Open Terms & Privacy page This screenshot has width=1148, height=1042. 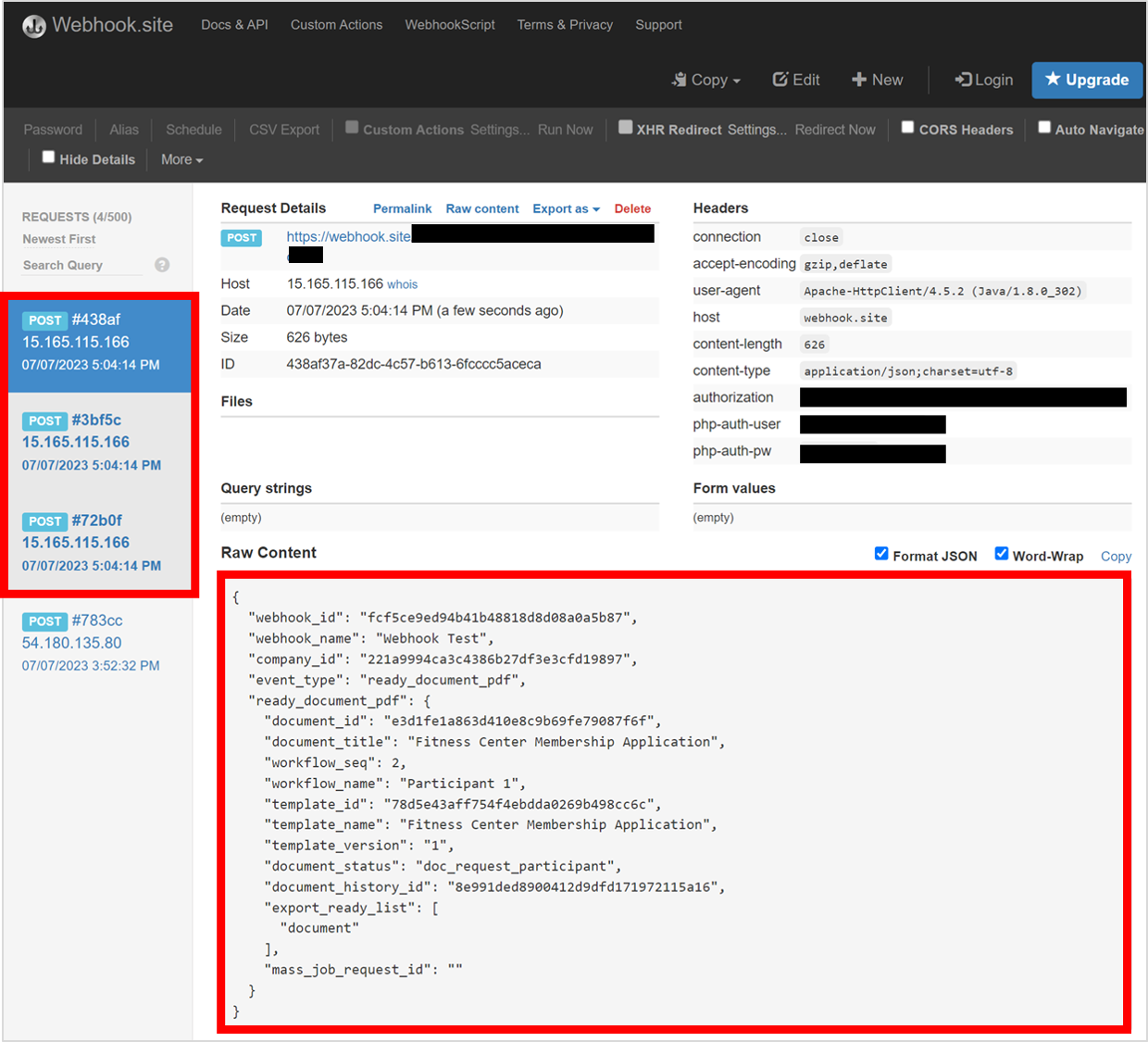click(x=565, y=25)
